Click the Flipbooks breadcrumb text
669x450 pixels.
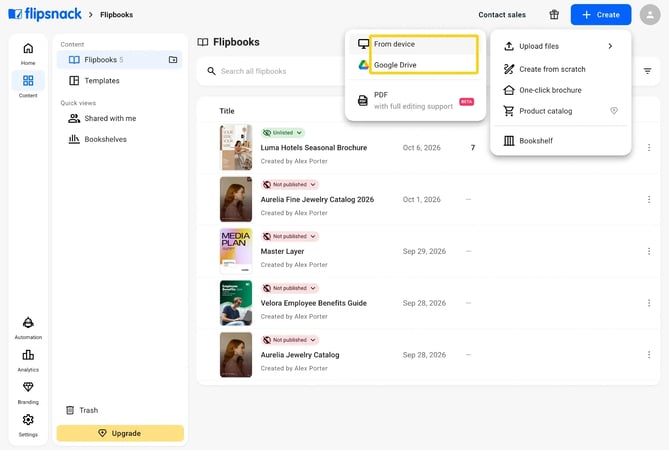click(x=116, y=15)
